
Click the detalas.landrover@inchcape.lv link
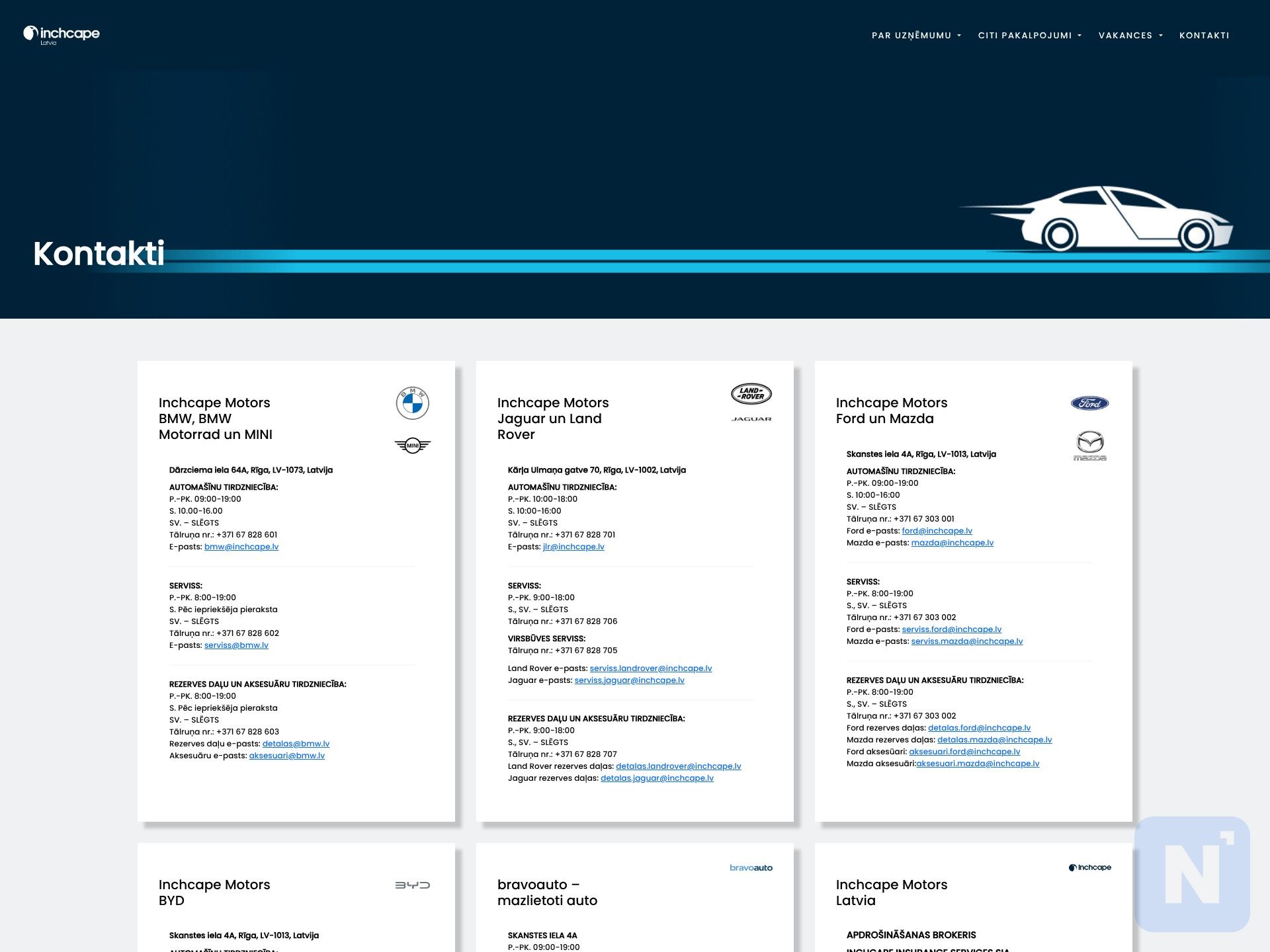(x=679, y=766)
